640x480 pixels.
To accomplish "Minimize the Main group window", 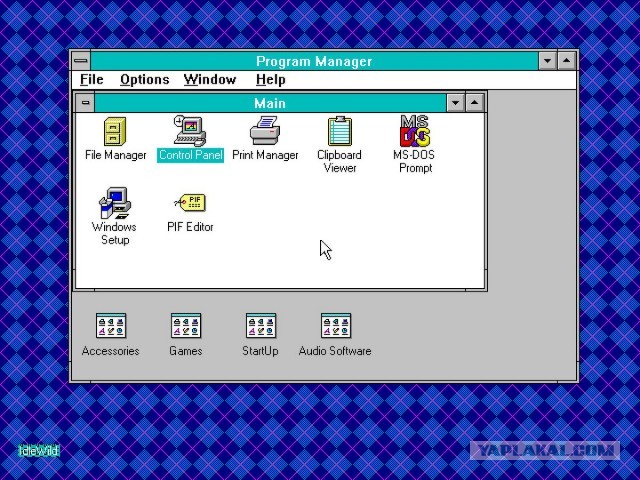I will coord(456,102).
